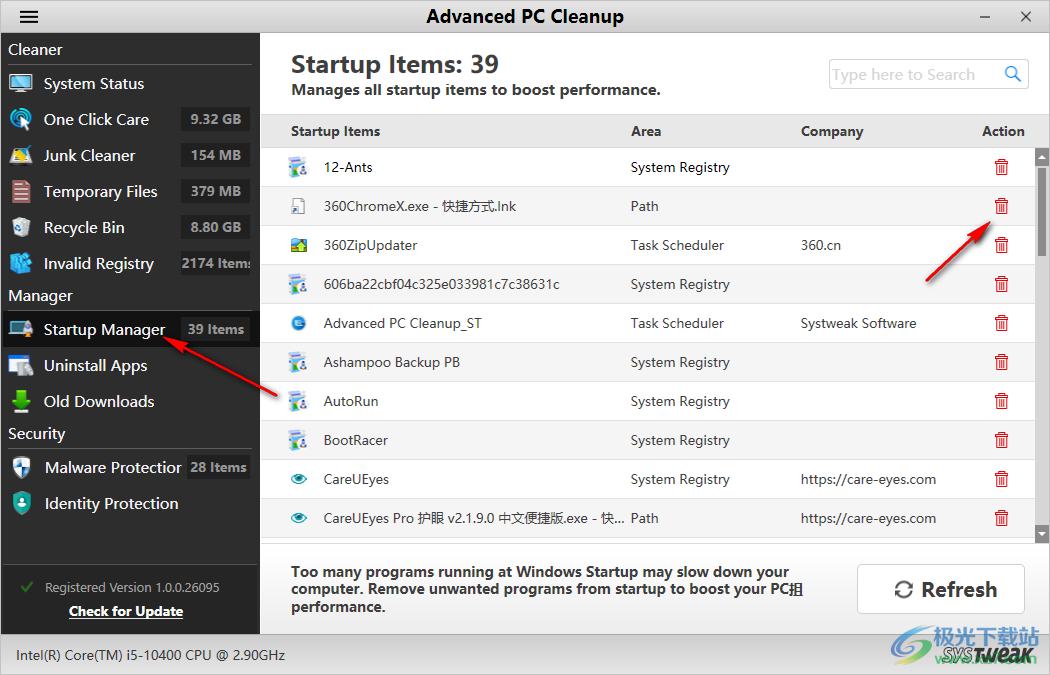Click the 360.cn company cell
This screenshot has height=675, width=1050.
(x=821, y=245)
